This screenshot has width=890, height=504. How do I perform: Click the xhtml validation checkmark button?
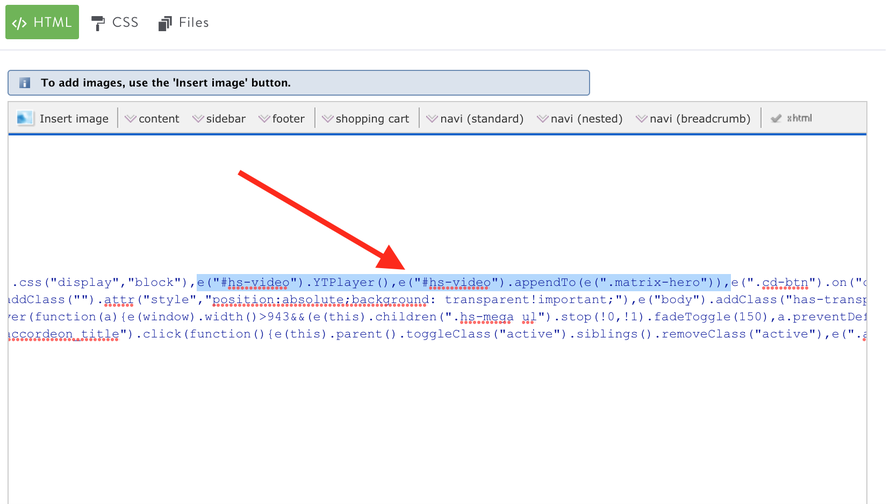coord(791,118)
